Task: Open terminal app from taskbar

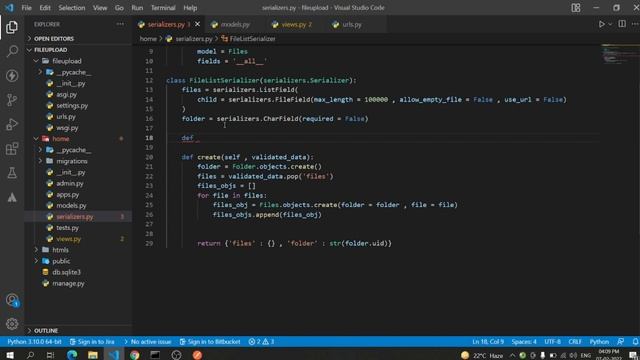Action: (155, 355)
